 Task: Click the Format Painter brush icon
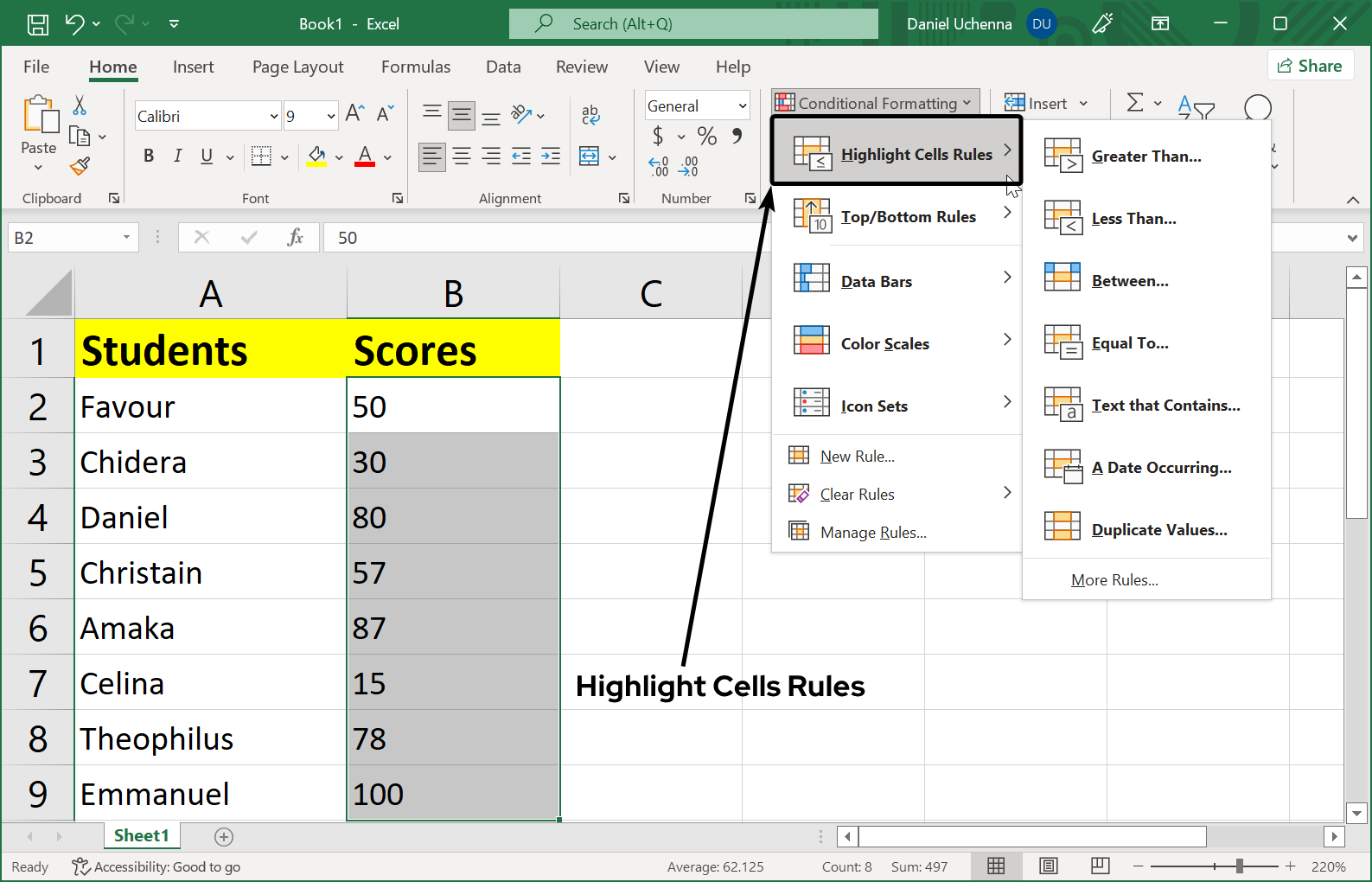click(x=80, y=166)
